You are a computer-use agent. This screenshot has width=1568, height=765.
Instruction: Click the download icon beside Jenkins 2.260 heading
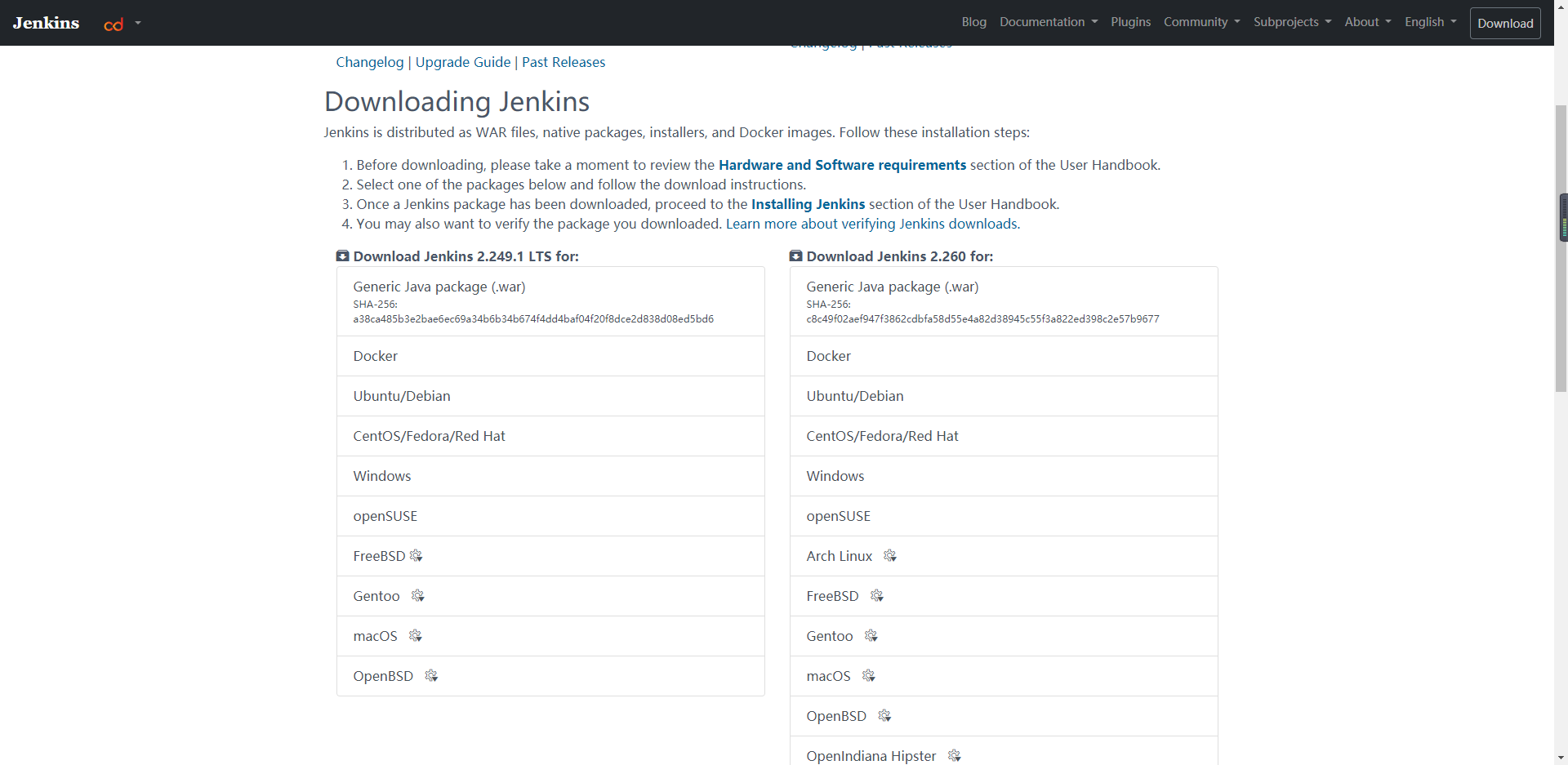pyautogui.click(x=796, y=256)
